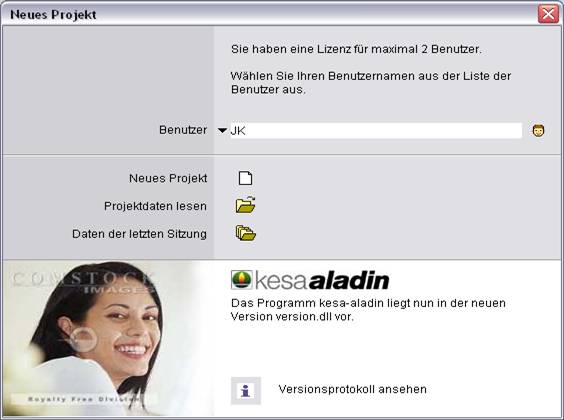This screenshot has width=564, height=420.
Task: Click the kesa aladin wordmark
Action: pos(322,280)
